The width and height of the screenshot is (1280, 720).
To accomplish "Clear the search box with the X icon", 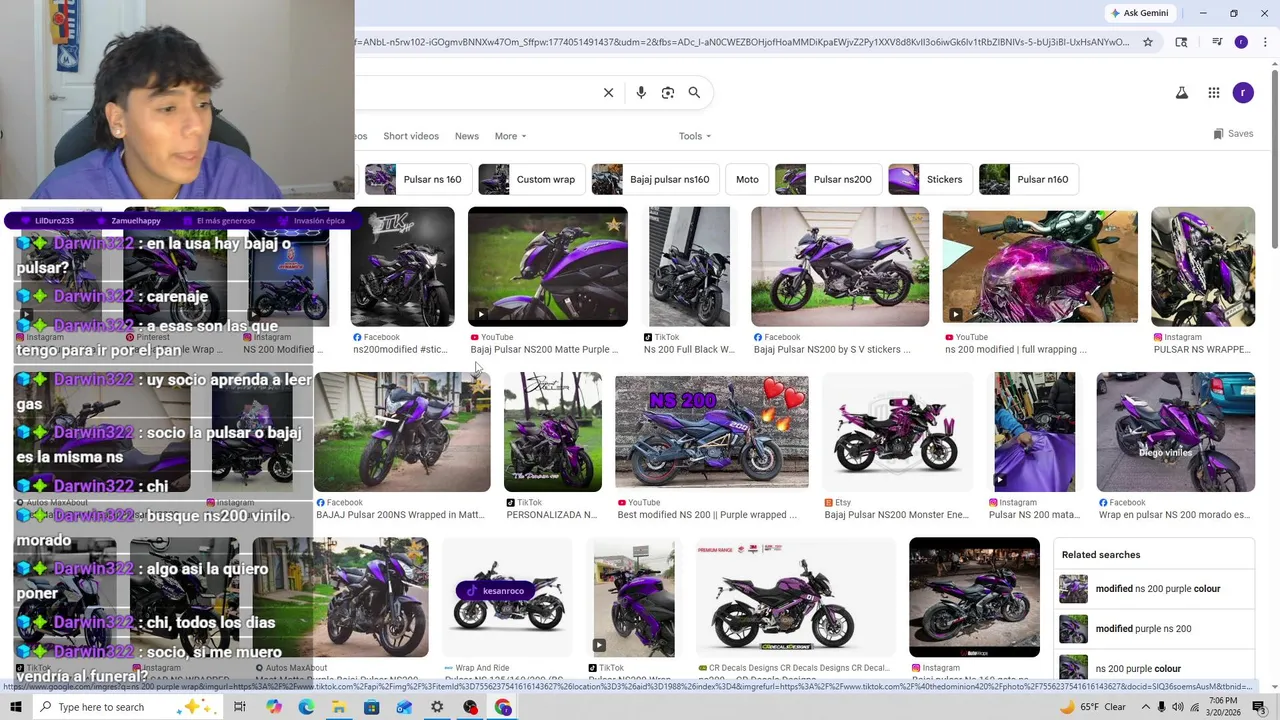I will coord(608,93).
